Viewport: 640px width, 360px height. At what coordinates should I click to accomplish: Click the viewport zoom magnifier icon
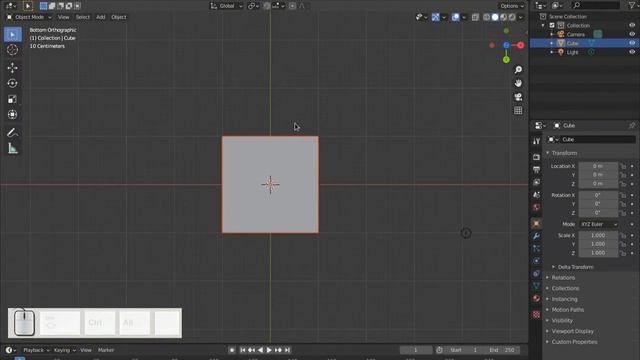[518, 70]
